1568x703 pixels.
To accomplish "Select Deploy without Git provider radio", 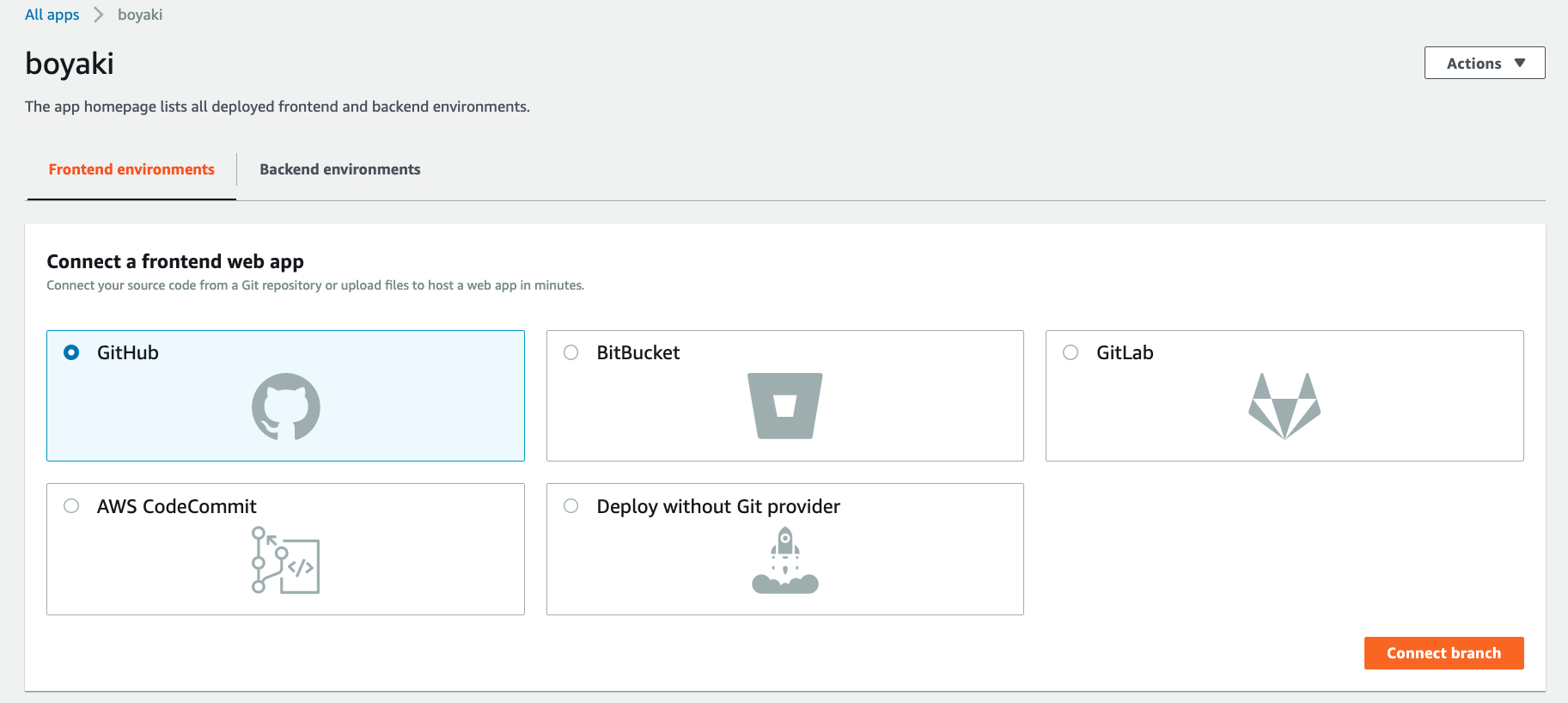I will (571, 506).
